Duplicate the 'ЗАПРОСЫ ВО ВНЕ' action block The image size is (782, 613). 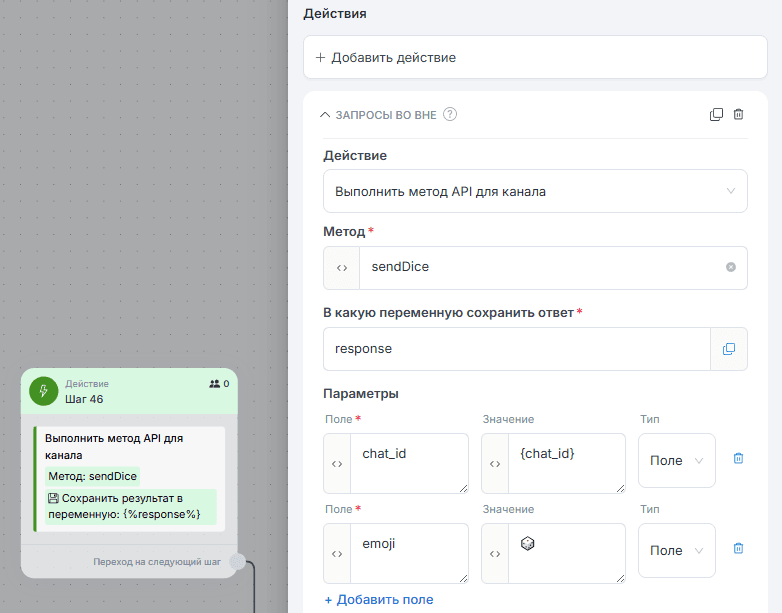point(716,114)
